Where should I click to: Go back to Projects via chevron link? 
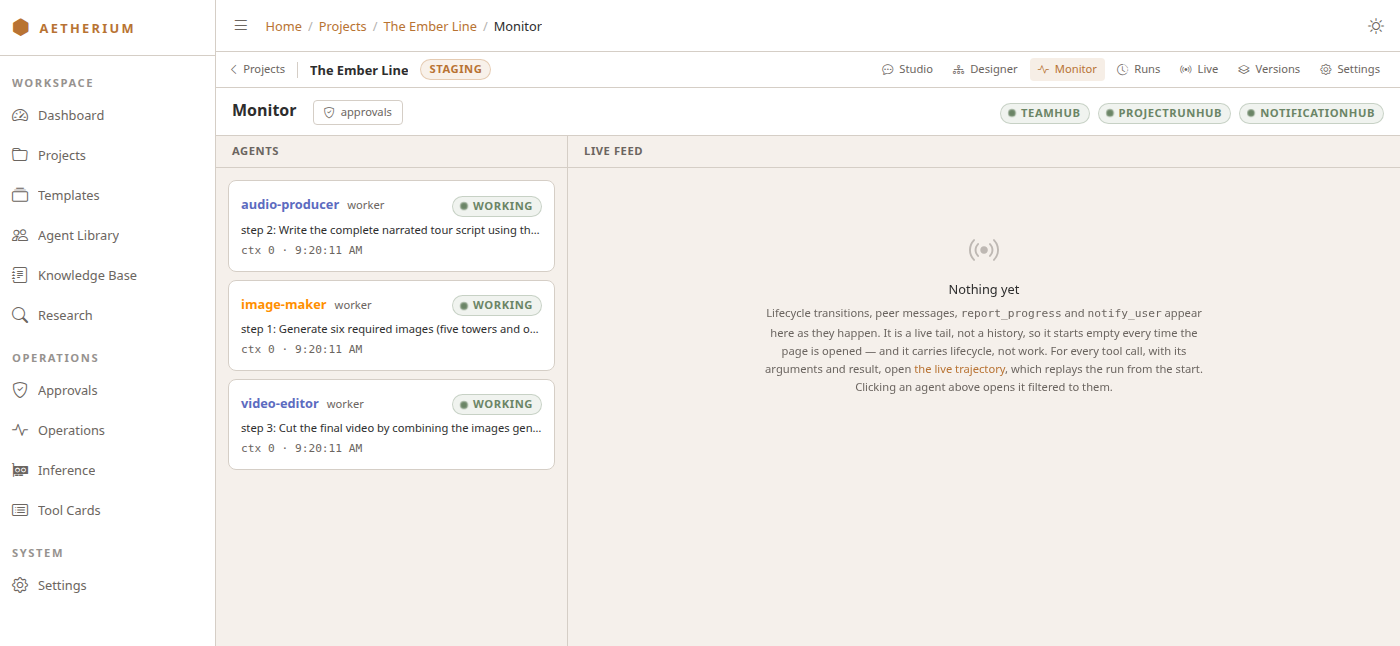click(x=257, y=70)
